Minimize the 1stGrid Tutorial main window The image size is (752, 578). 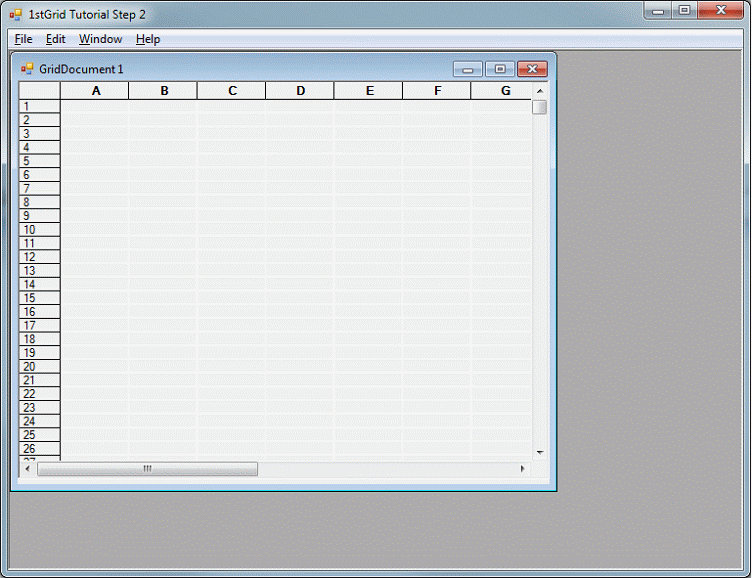658,11
